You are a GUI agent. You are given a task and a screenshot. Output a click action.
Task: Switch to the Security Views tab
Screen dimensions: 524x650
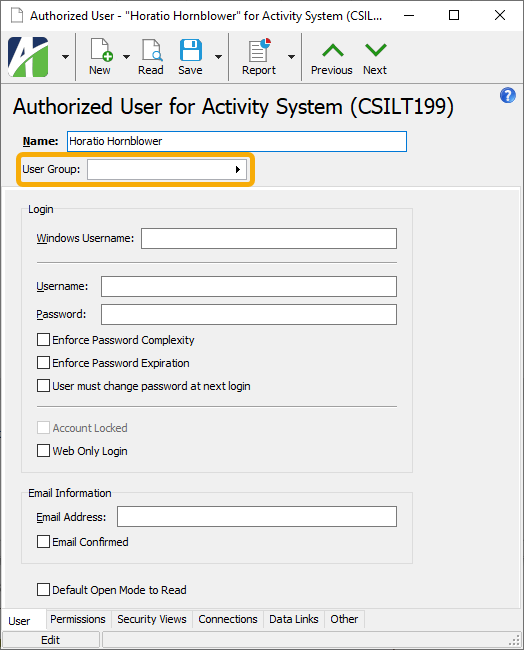click(x=152, y=619)
